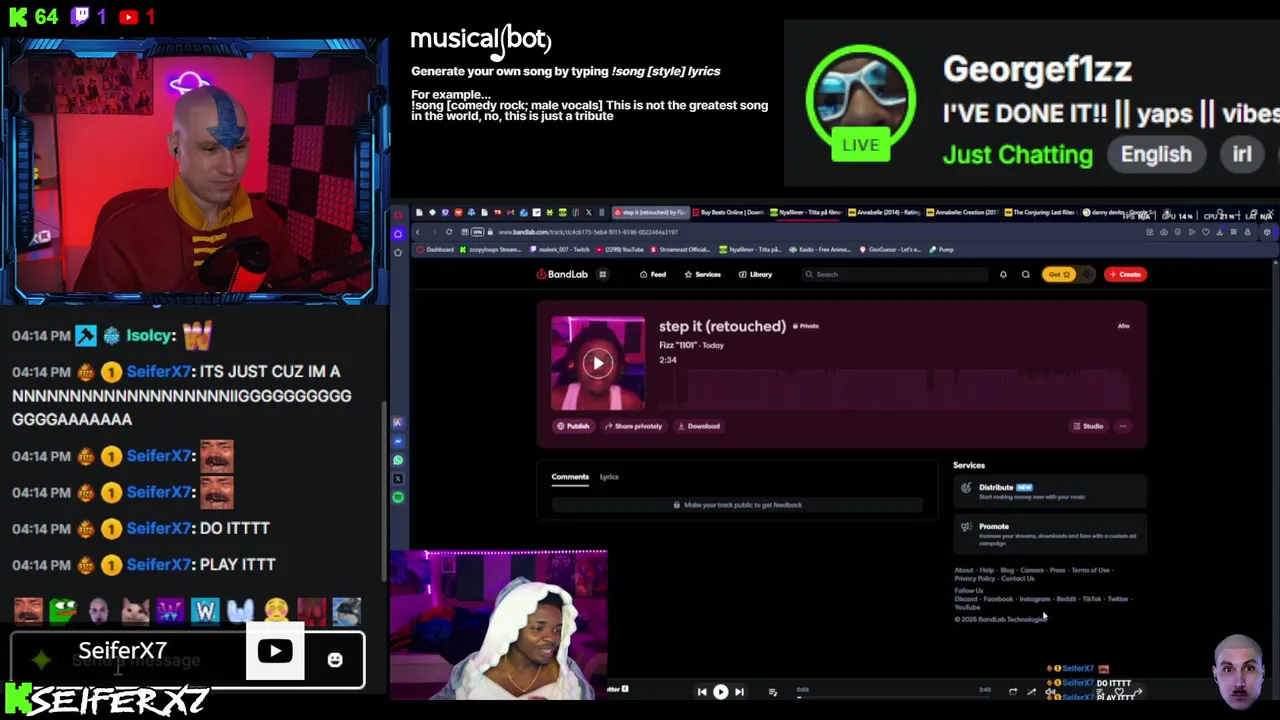Screen dimensions: 1280x720
Task: Click the previous track button in player
Action: coord(702,692)
